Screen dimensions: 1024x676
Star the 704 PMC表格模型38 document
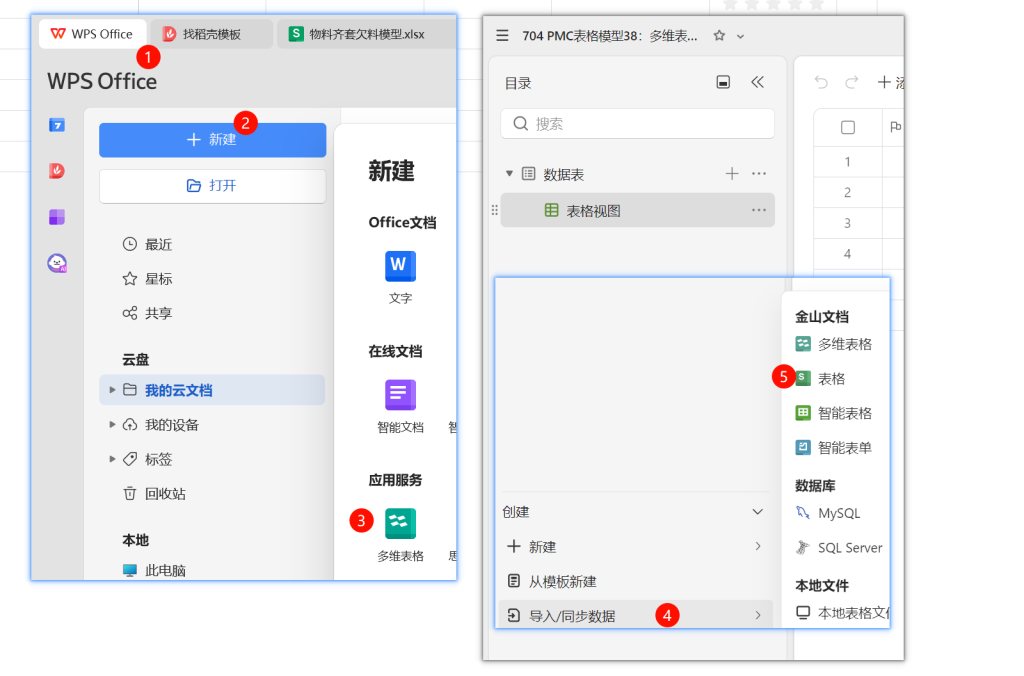719,35
